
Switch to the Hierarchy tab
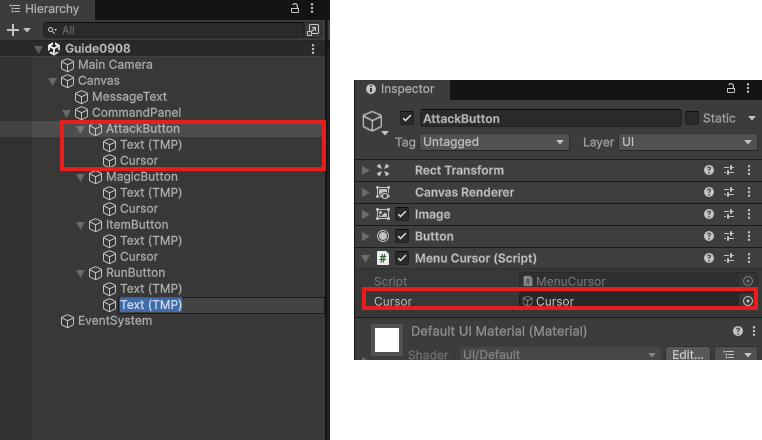click(x=47, y=9)
